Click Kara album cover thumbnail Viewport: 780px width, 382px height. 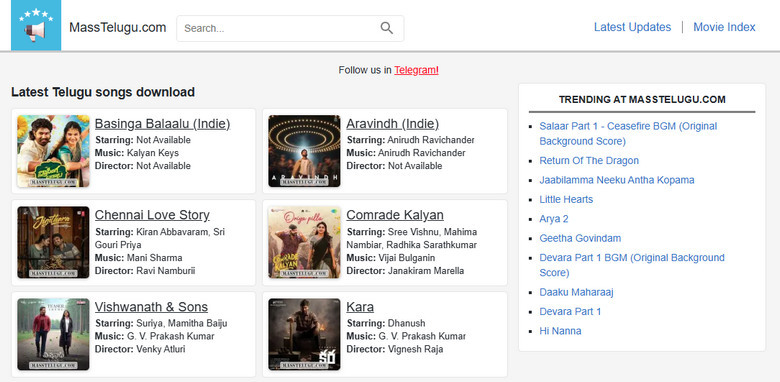(304, 334)
